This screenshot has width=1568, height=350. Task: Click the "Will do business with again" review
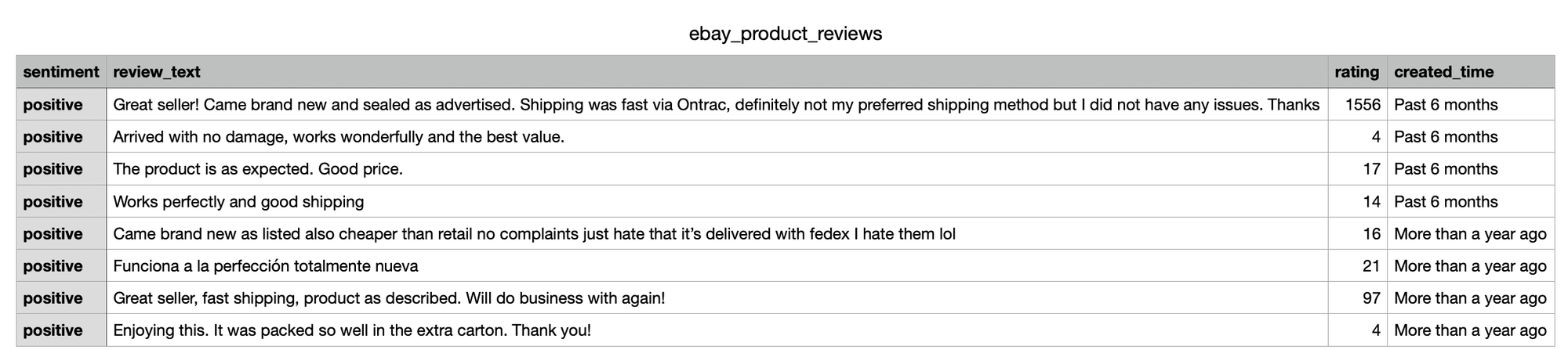click(389, 298)
